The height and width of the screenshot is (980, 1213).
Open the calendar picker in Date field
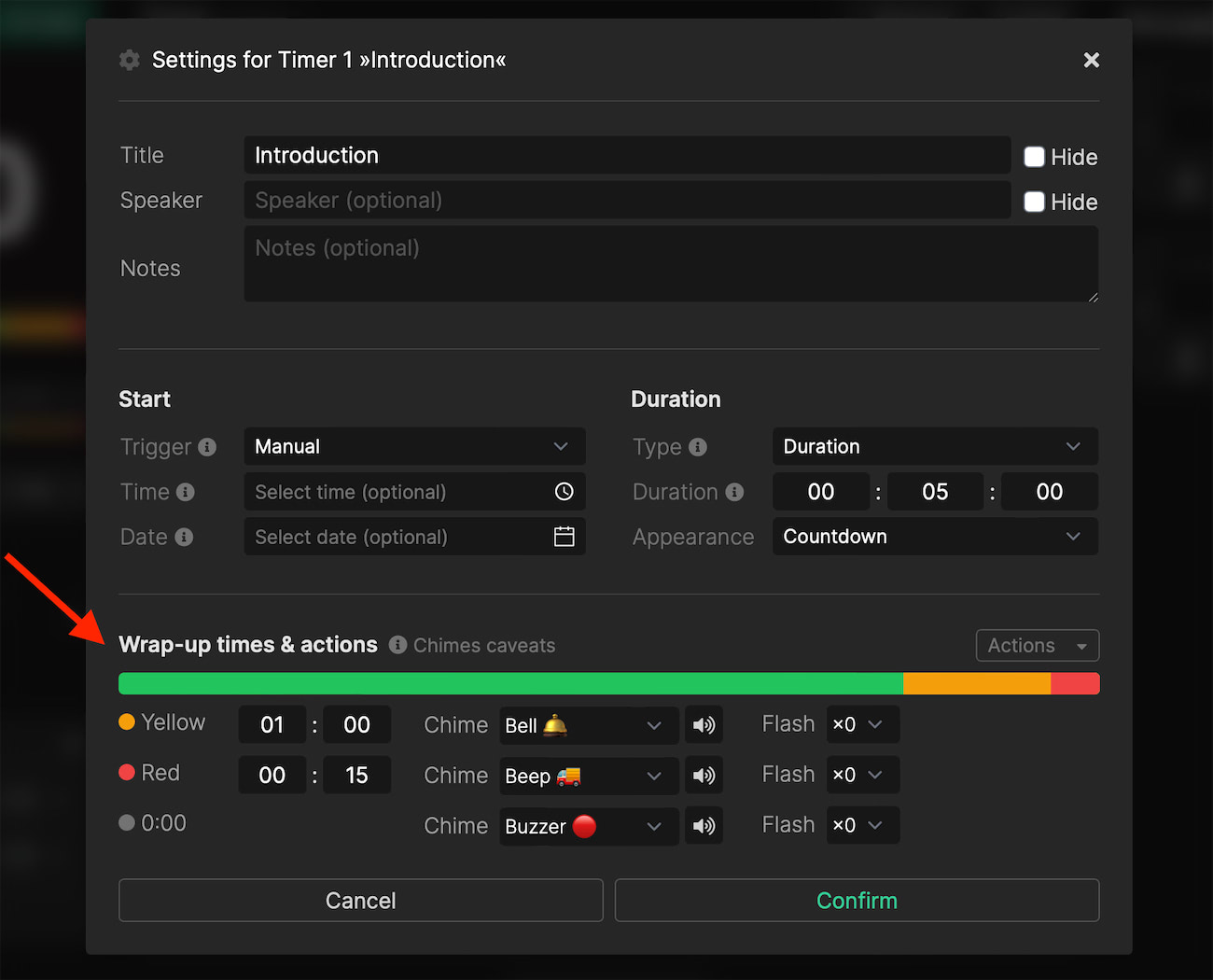pos(564,537)
